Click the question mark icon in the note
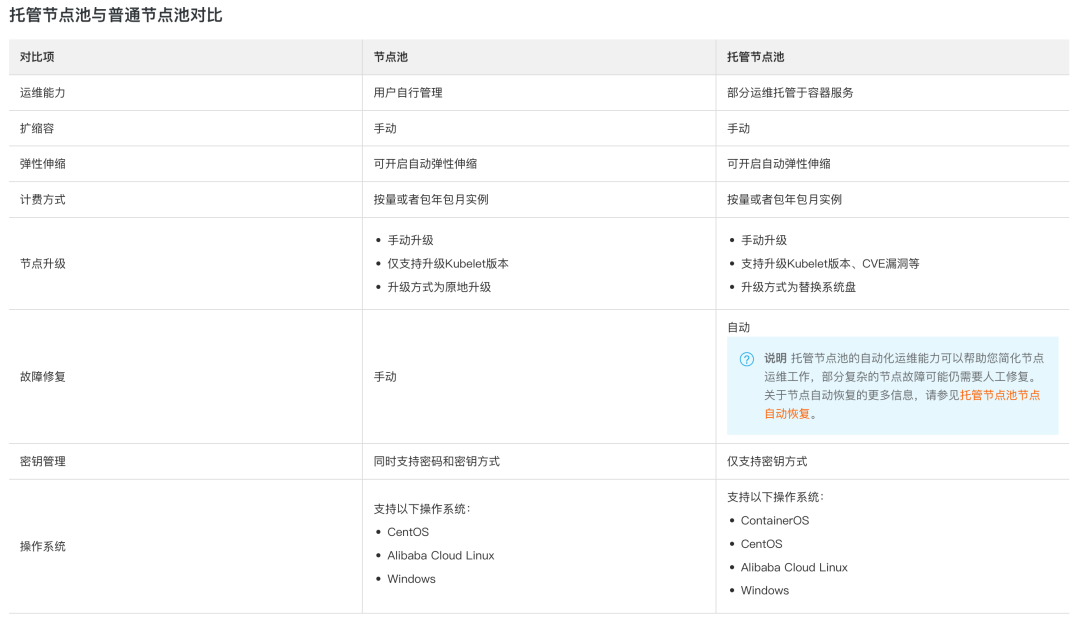1080x619 pixels. (746, 359)
